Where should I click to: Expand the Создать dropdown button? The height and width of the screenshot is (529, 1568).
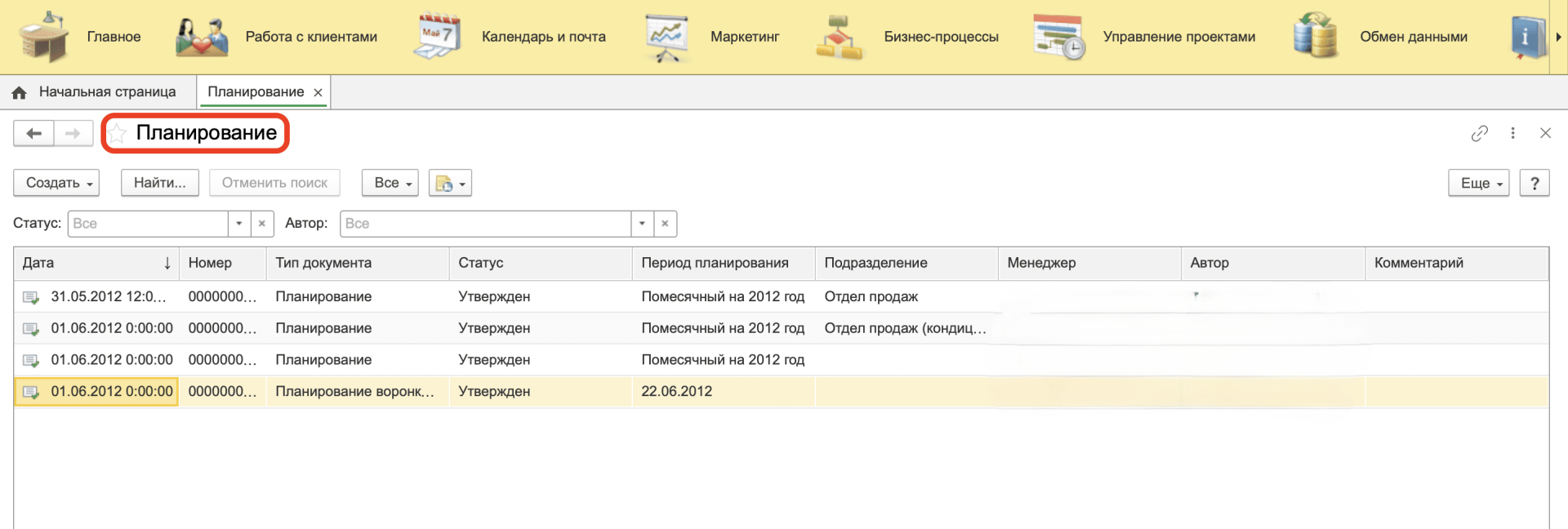click(x=56, y=183)
